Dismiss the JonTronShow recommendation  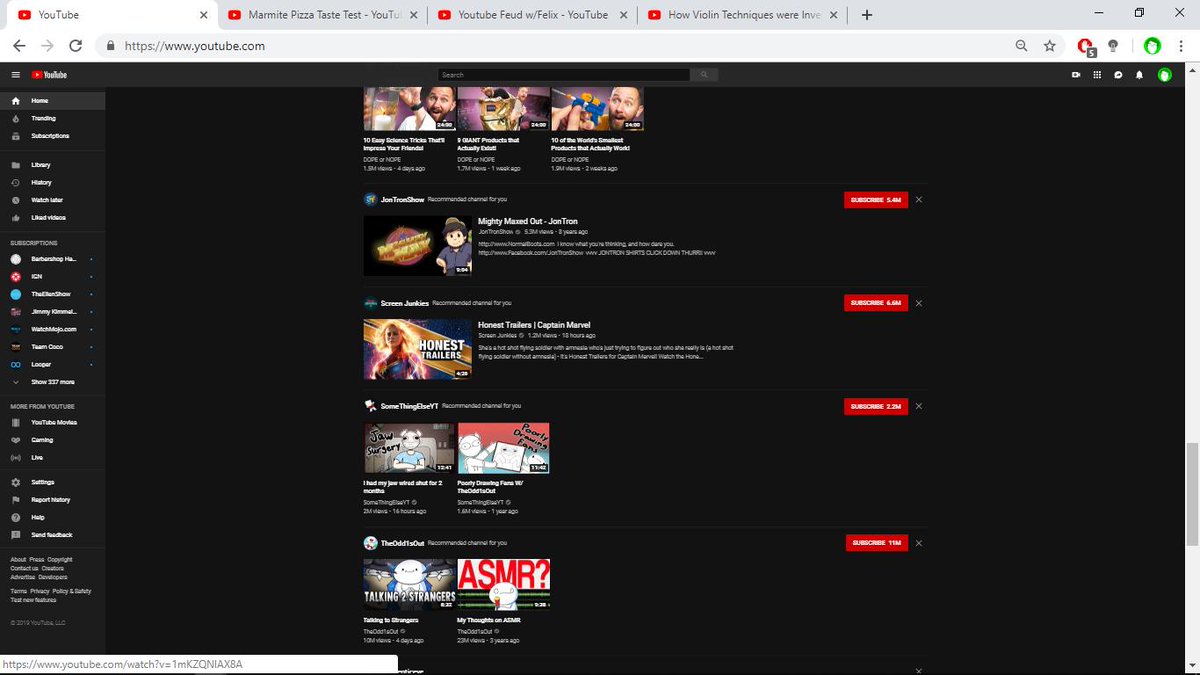coord(919,200)
